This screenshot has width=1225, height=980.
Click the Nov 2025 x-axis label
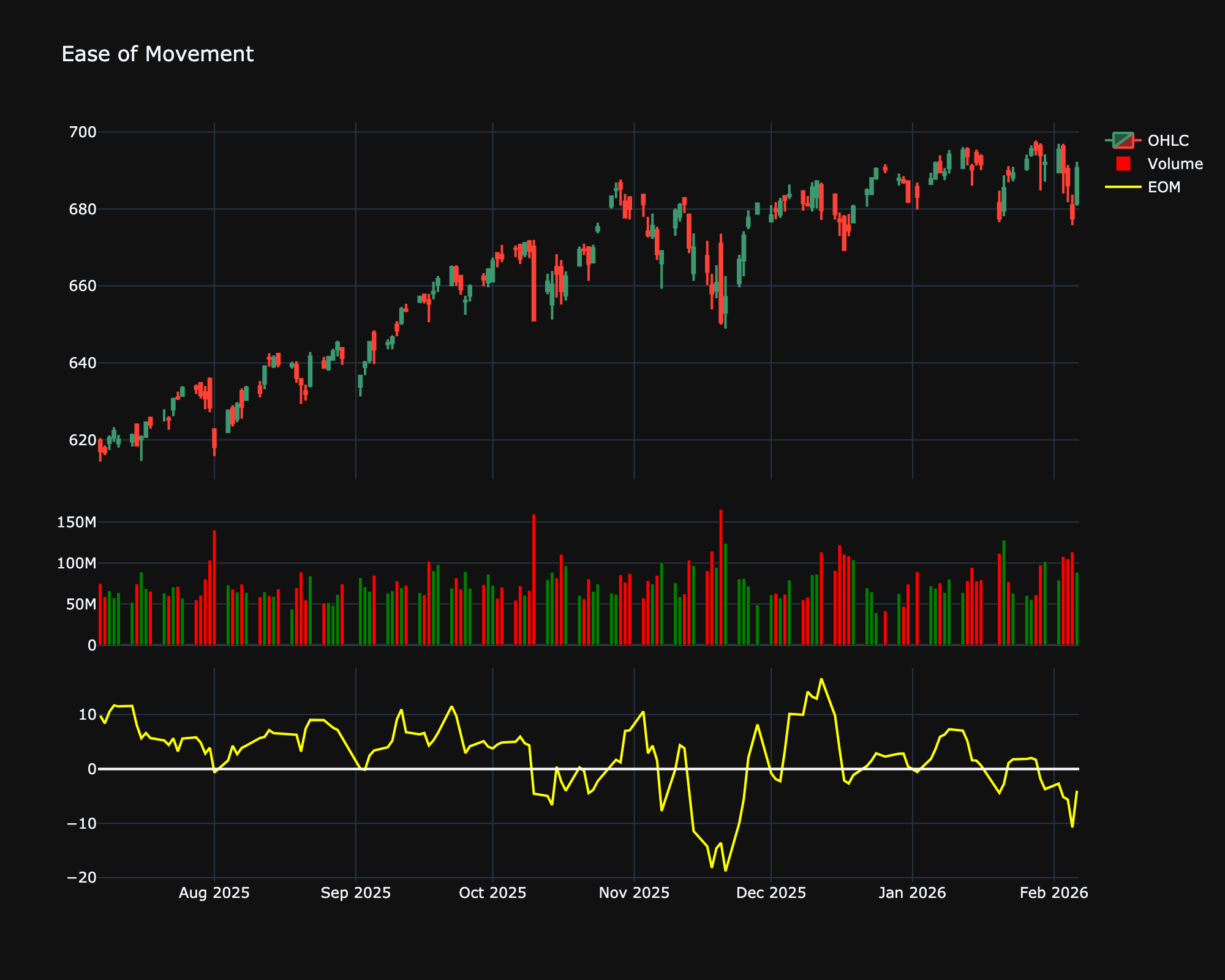tap(634, 893)
